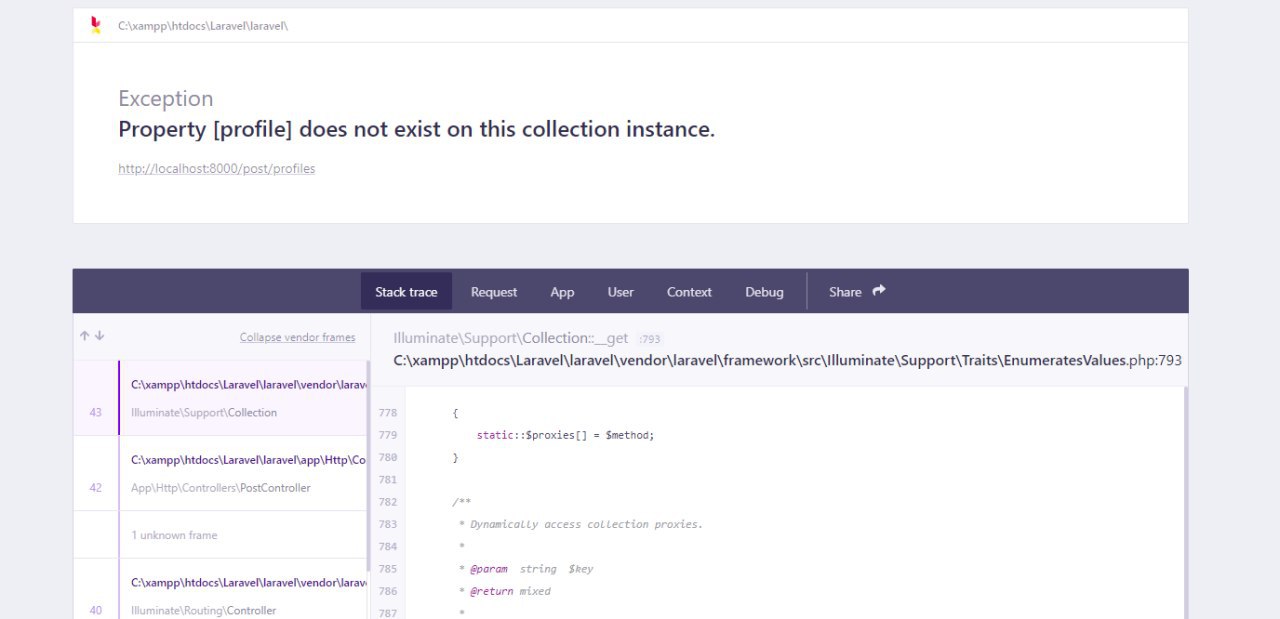Switch to the Context tab

coord(689,292)
